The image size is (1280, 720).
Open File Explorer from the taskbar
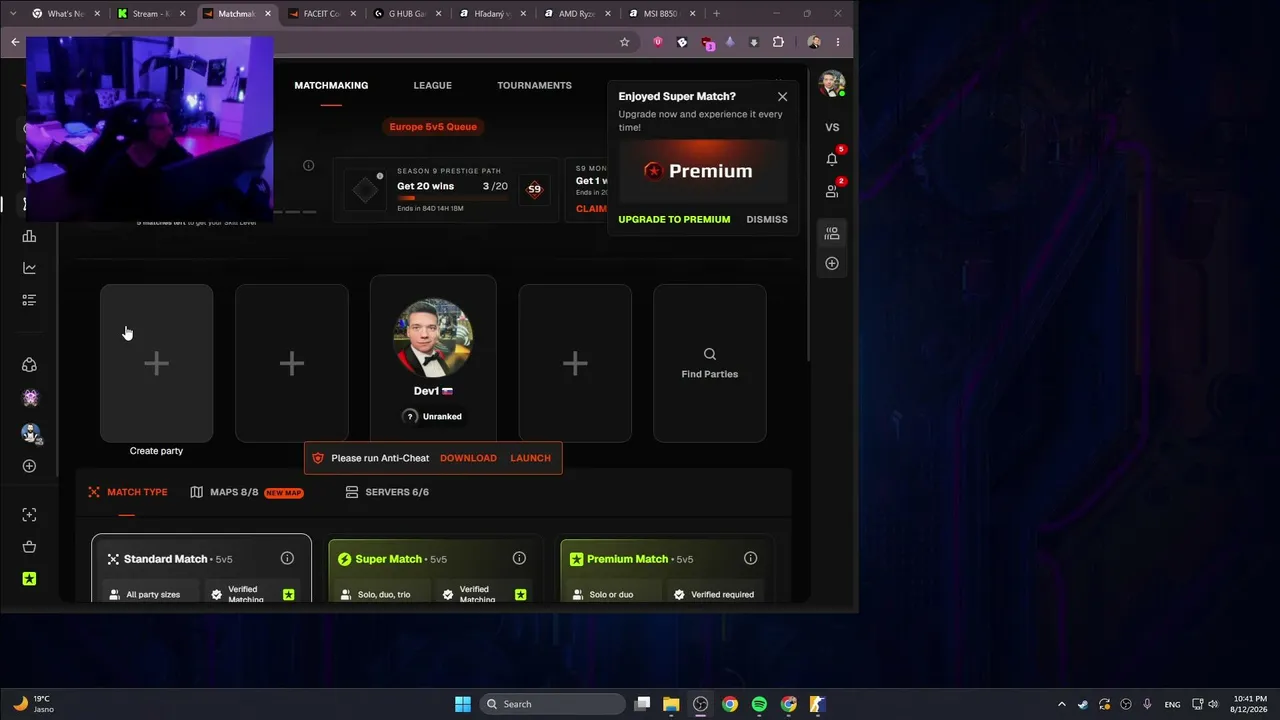point(671,704)
